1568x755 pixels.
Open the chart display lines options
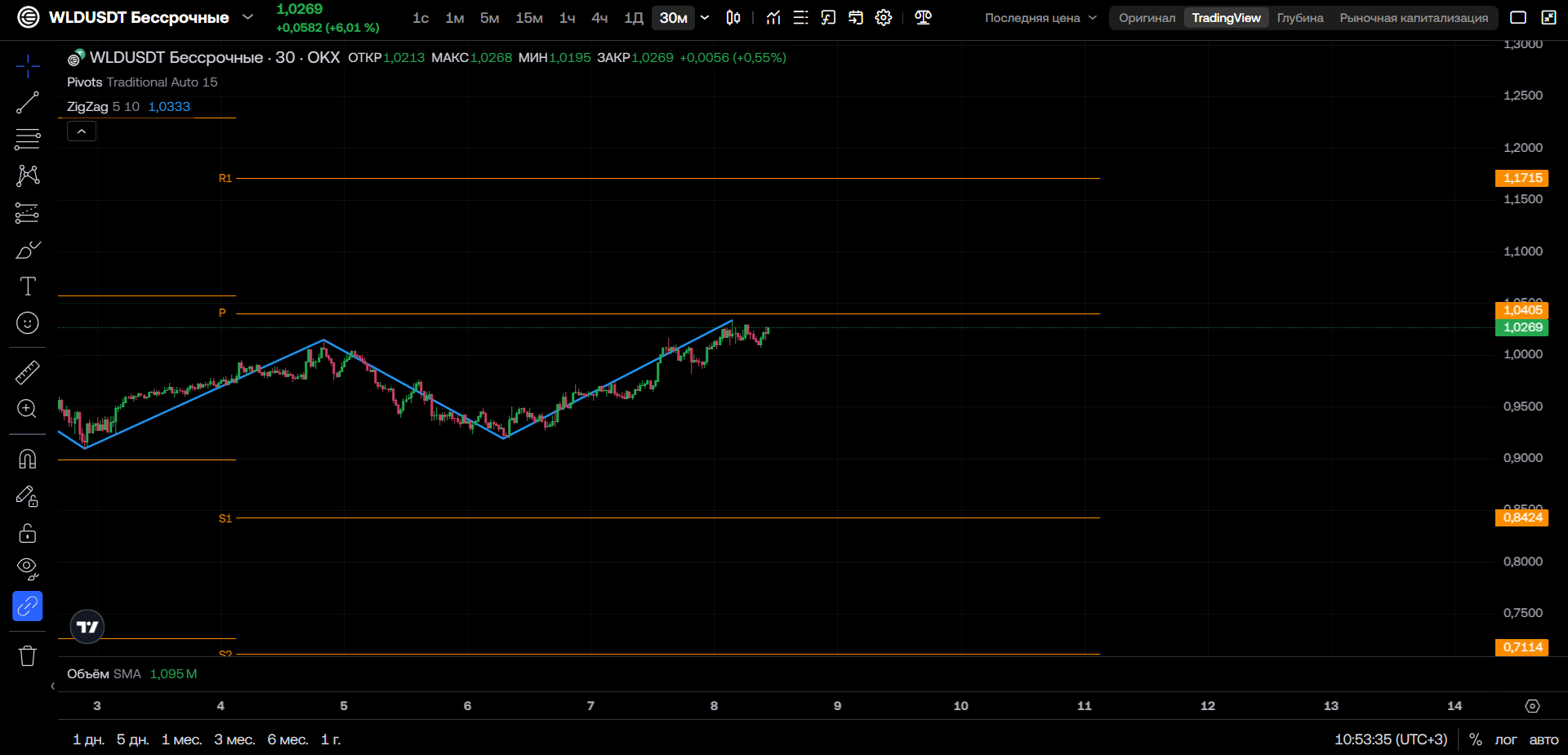[801, 18]
